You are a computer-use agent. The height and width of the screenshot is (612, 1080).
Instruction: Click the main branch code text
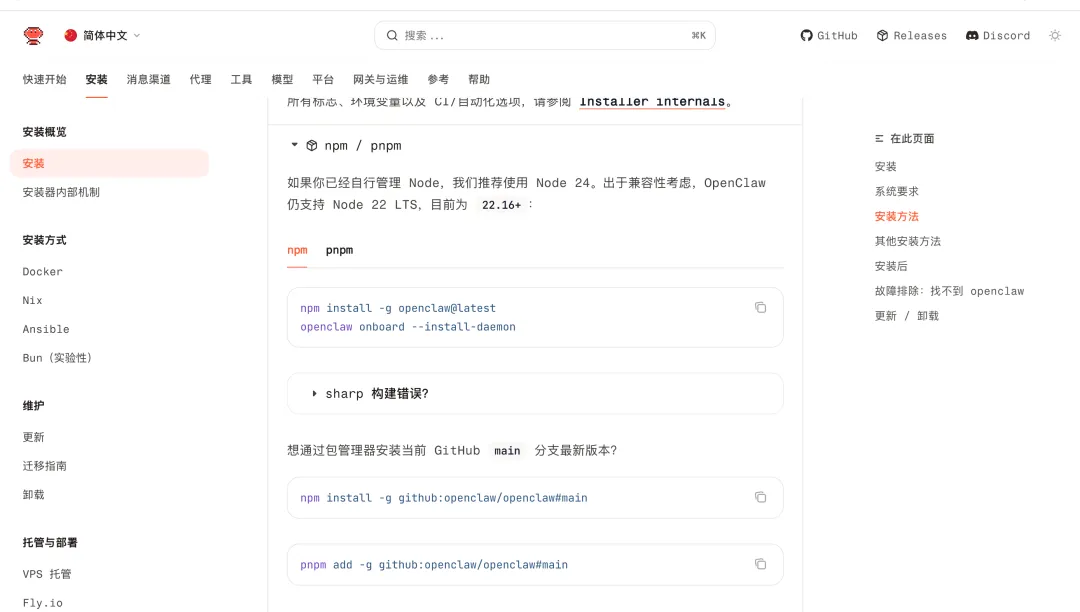point(507,451)
